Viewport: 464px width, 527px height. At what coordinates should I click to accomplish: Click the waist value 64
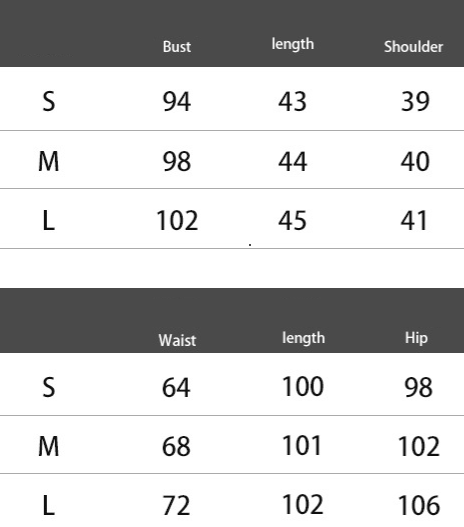pos(176,388)
